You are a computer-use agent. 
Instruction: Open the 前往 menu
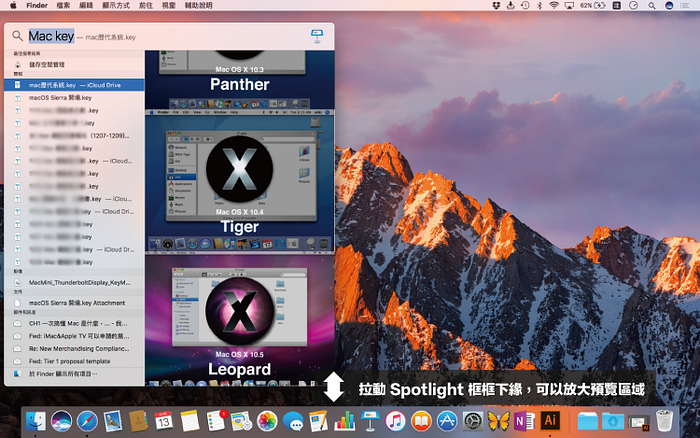(146, 5)
